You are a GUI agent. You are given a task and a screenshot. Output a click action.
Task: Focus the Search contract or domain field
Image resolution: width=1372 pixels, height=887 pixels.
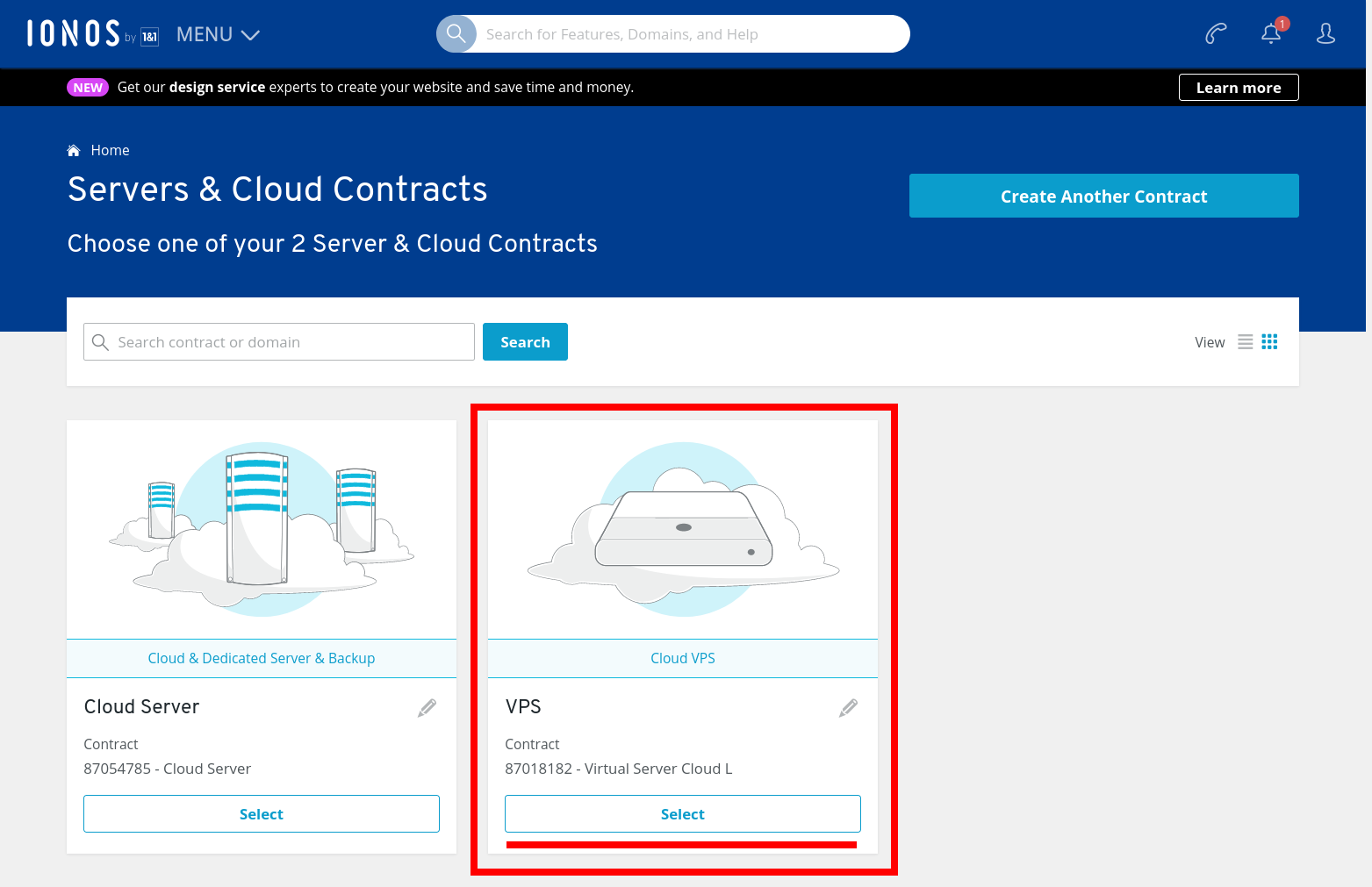tap(279, 342)
